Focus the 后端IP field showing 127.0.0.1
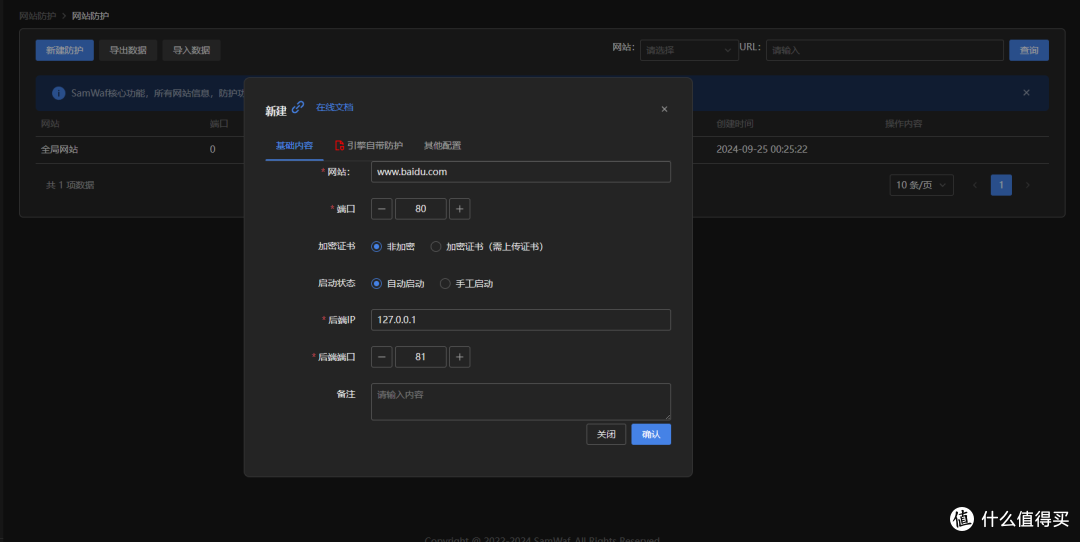The image size is (1080, 542). pyautogui.click(x=521, y=320)
